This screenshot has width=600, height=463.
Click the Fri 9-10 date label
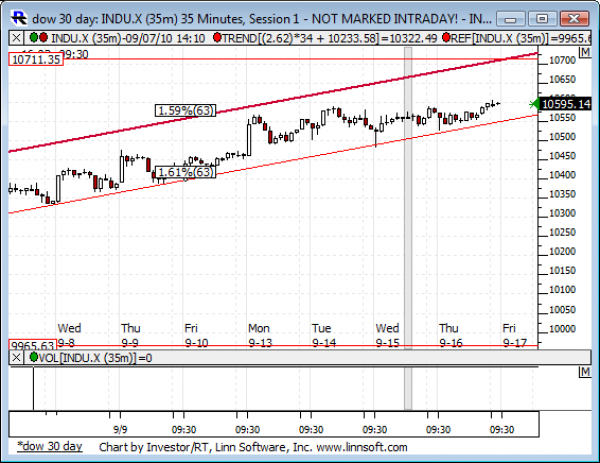pos(196,335)
